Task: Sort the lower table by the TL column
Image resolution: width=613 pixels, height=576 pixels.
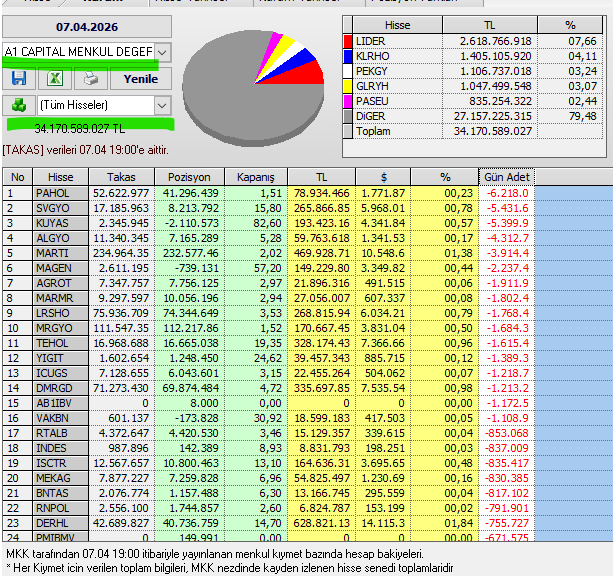Action: 321,177
